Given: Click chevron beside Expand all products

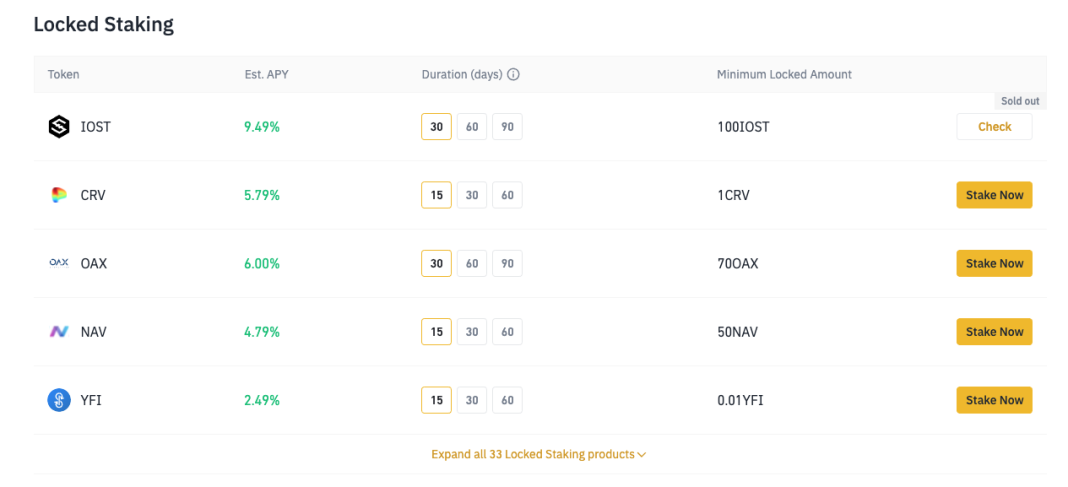Looking at the screenshot, I should point(642,455).
